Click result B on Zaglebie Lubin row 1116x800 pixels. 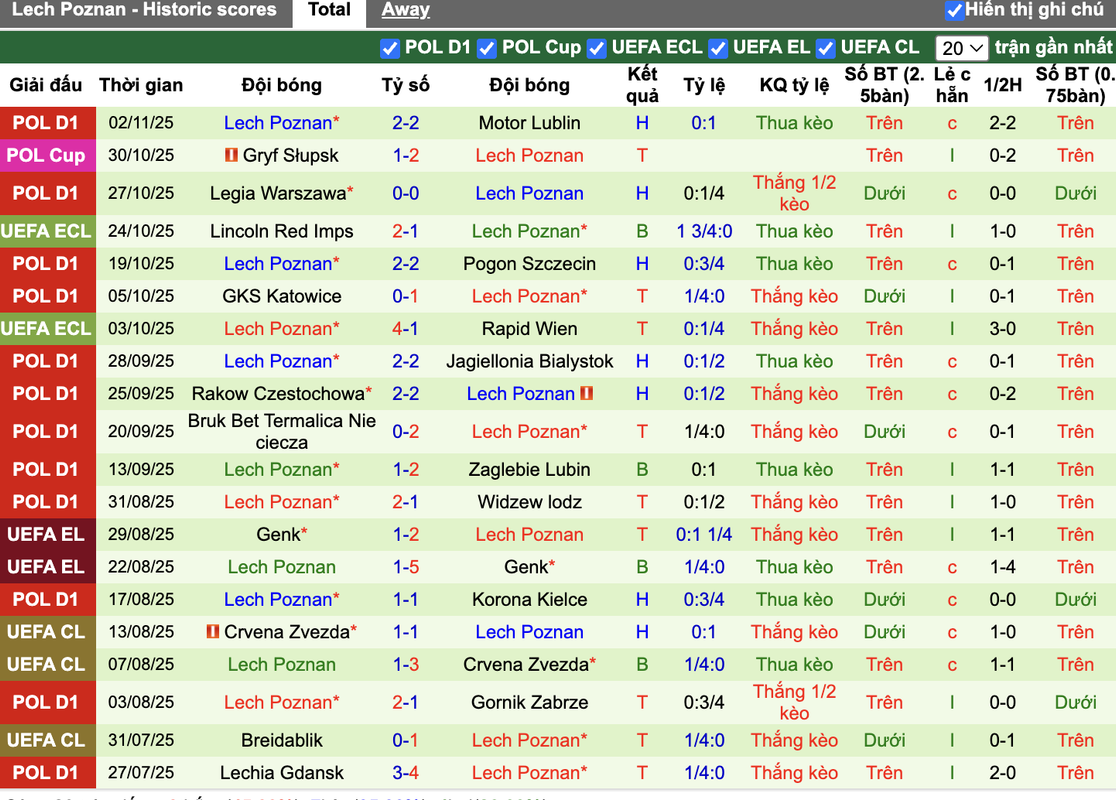pyautogui.click(x=642, y=470)
